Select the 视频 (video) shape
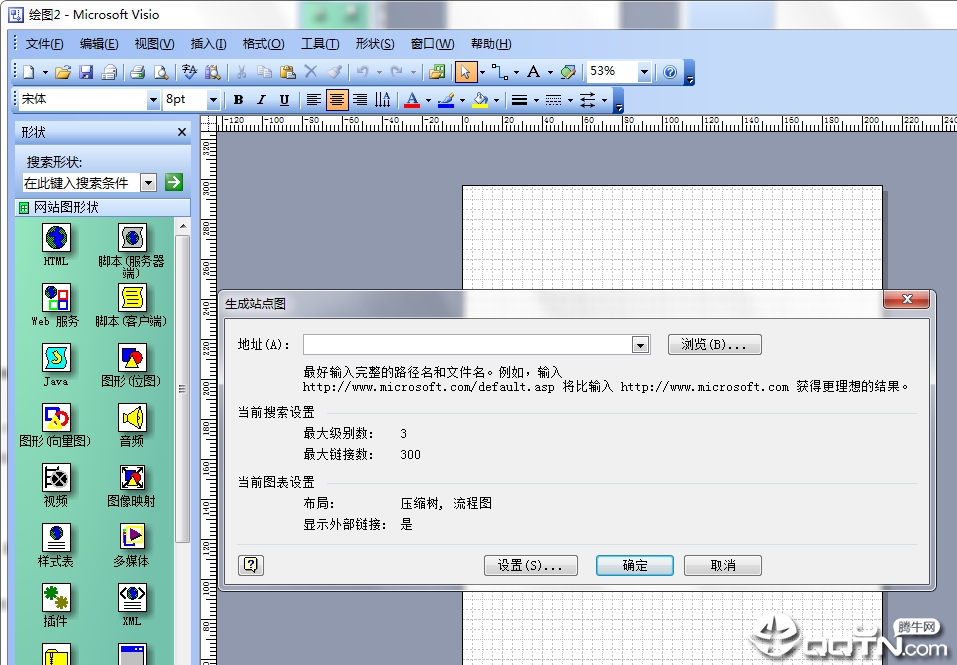The height and width of the screenshot is (665, 957). click(x=55, y=480)
